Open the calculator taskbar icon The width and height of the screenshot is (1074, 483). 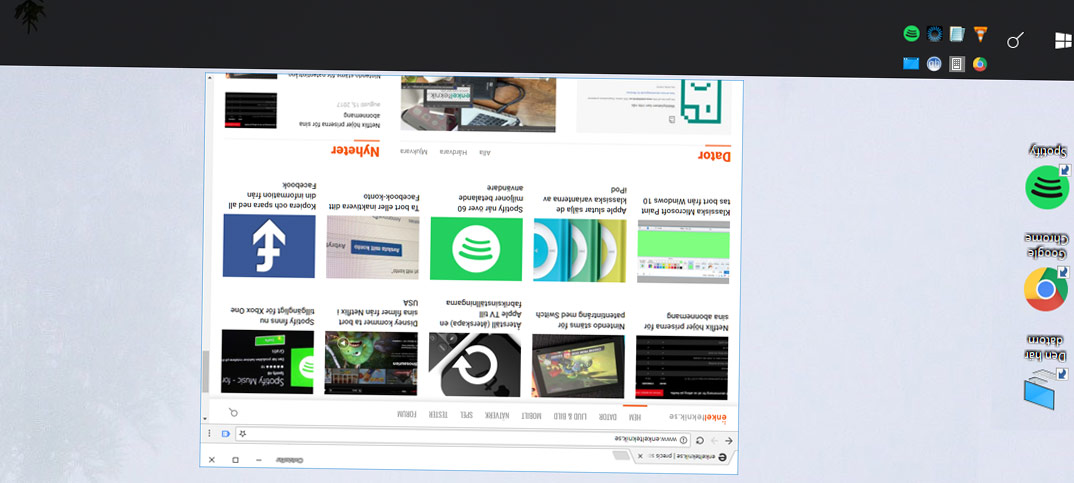tap(957, 64)
